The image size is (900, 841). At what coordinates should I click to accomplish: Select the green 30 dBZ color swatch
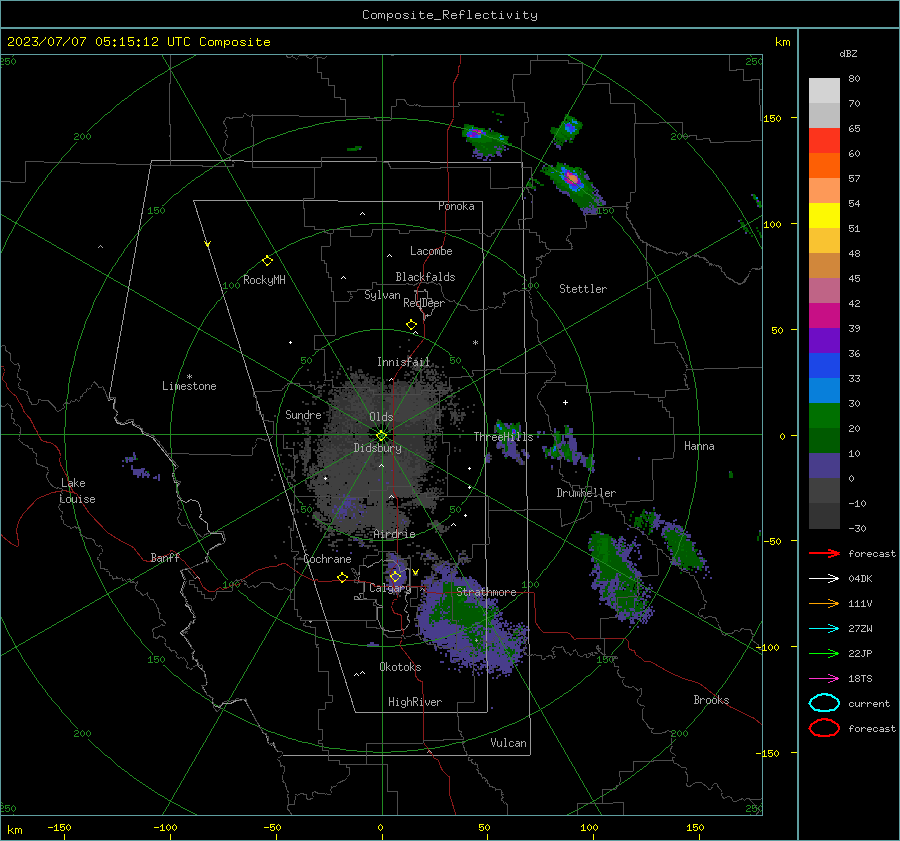pyautogui.click(x=824, y=416)
